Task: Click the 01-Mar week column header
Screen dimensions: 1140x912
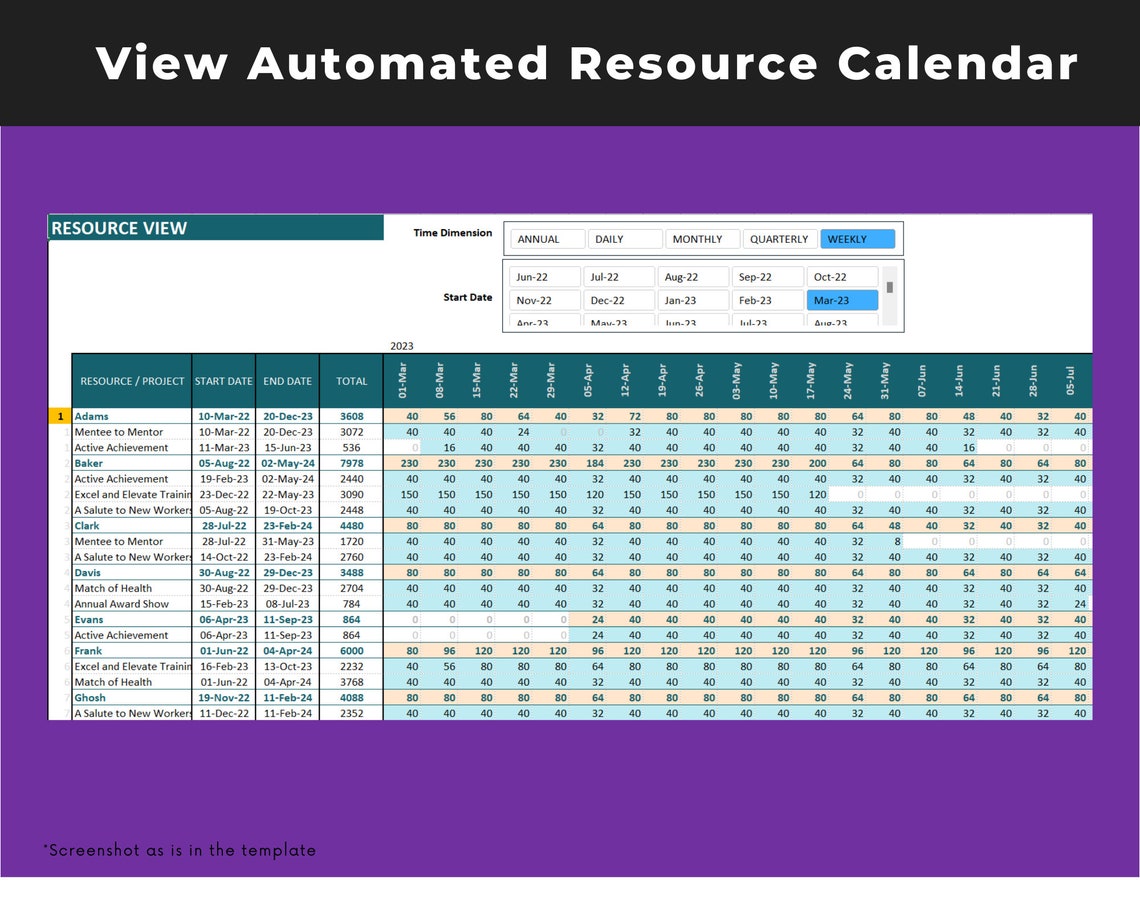Action: (402, 381)
